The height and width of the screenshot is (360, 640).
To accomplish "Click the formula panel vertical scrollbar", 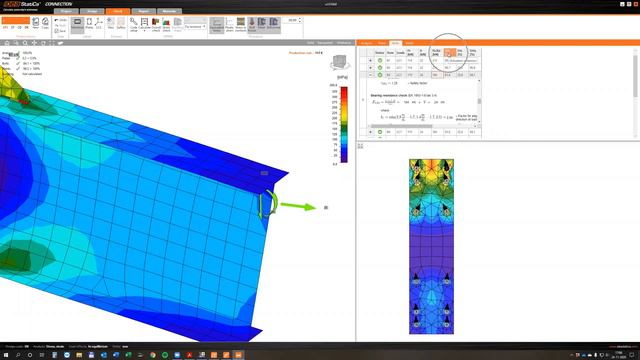I will tap(479, 101).
